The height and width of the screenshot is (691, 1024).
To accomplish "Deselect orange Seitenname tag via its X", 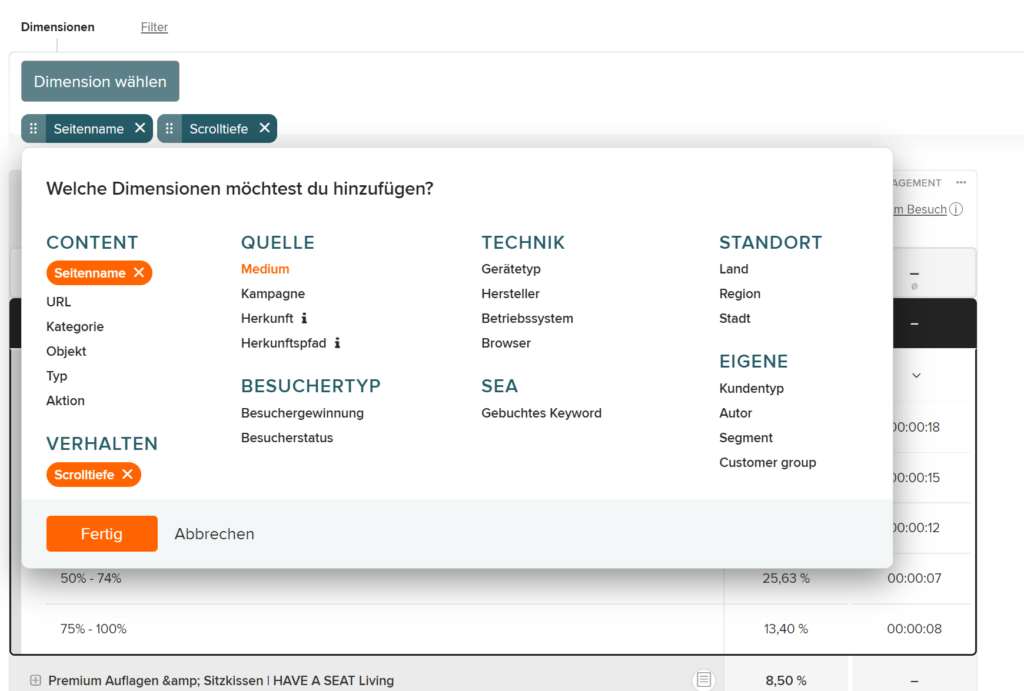I will pos(139,273).
